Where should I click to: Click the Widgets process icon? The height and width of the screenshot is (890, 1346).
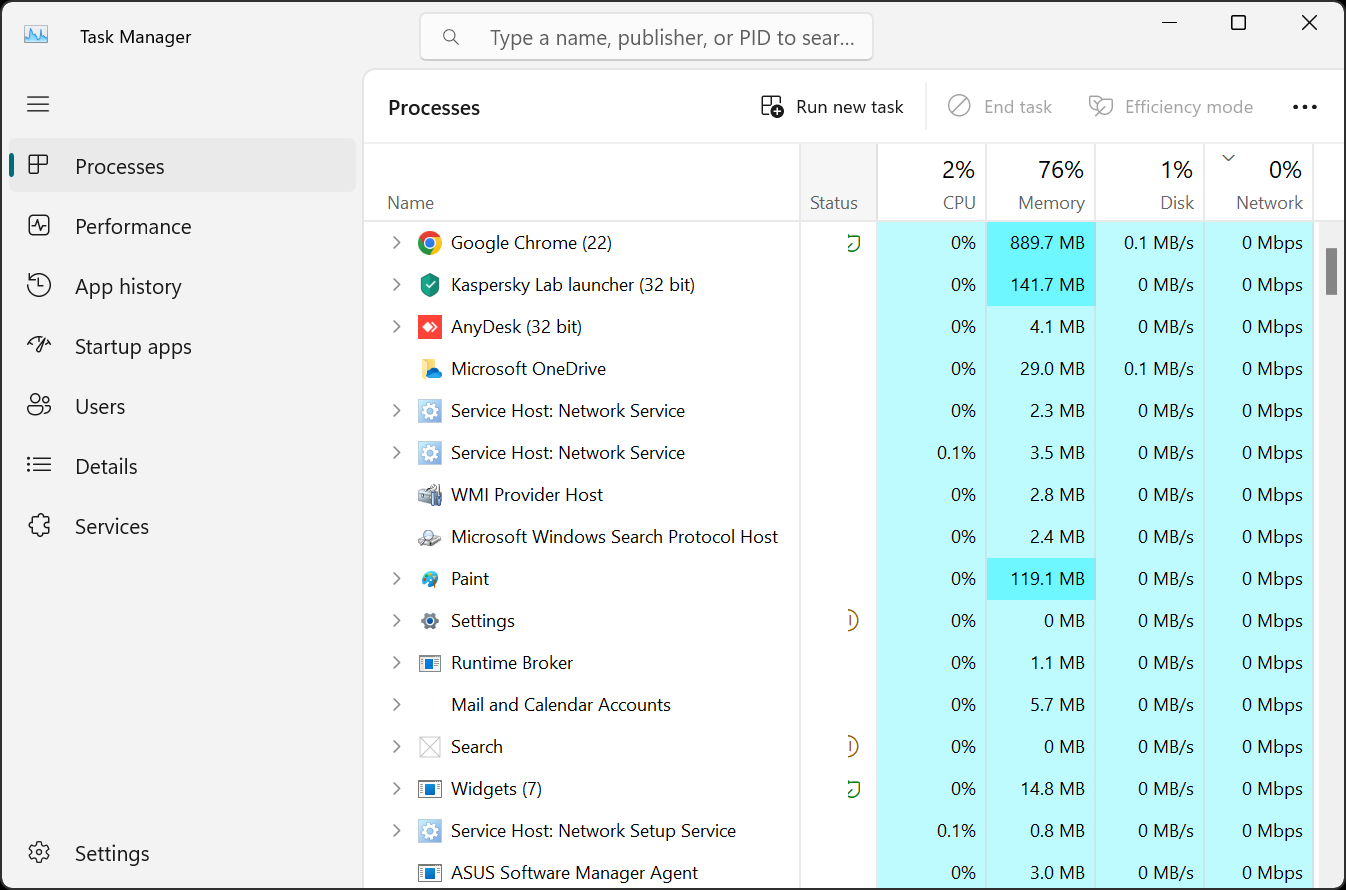click(430, 789)
